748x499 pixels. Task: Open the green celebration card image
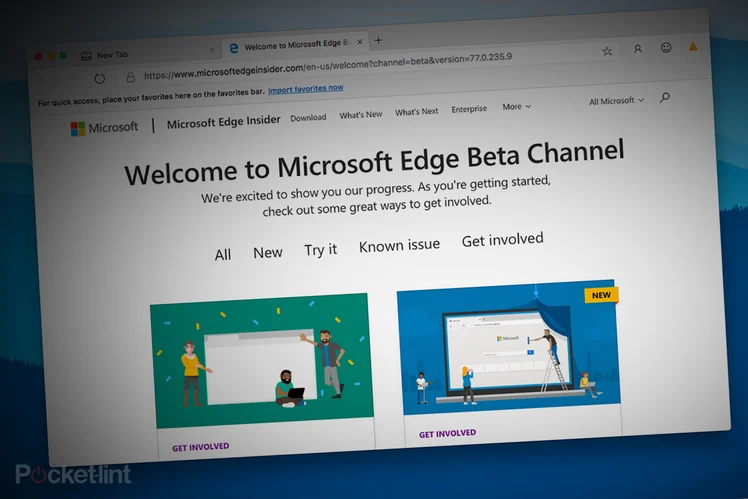262,361
